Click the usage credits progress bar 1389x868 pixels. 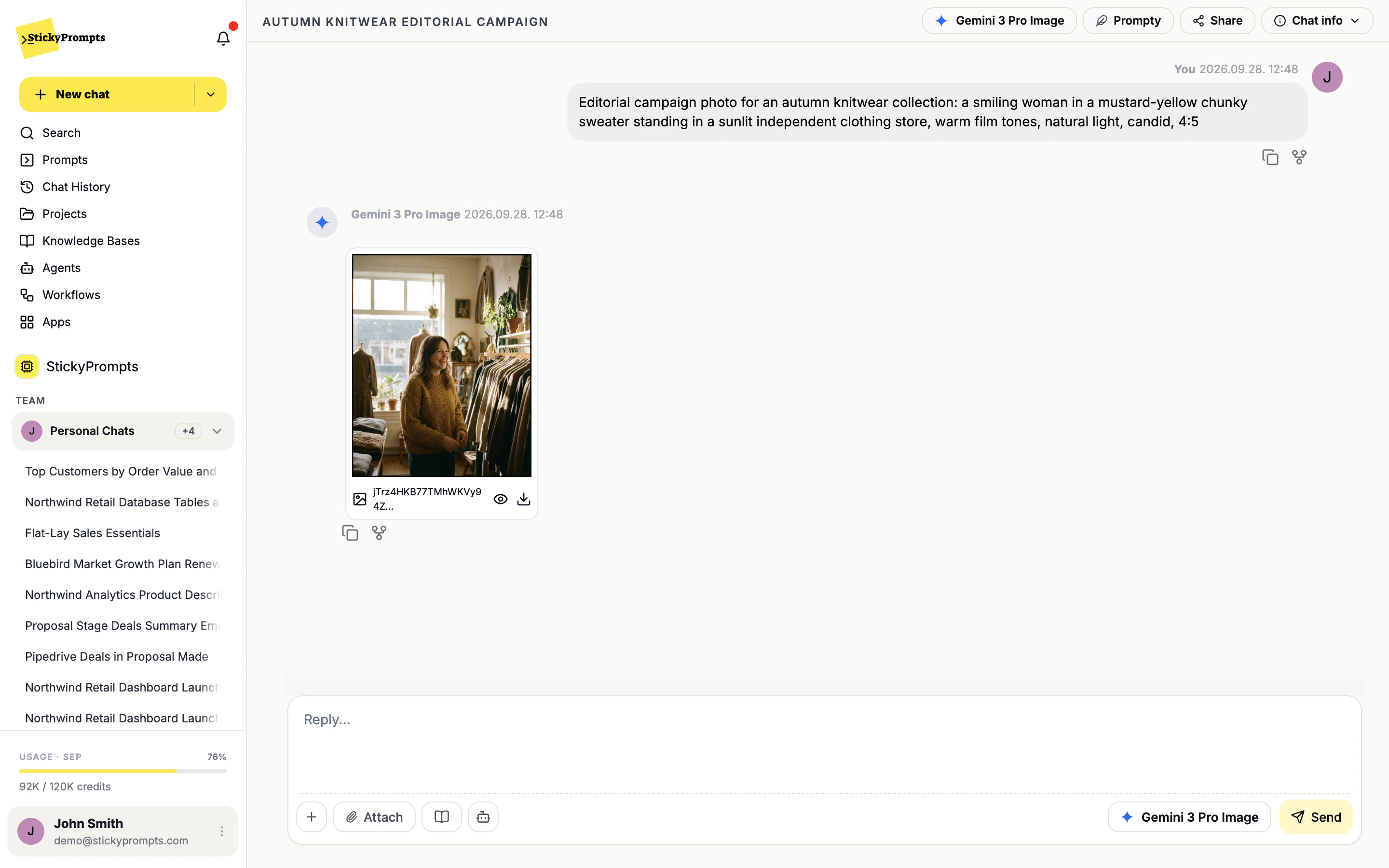tap(123, 771)
